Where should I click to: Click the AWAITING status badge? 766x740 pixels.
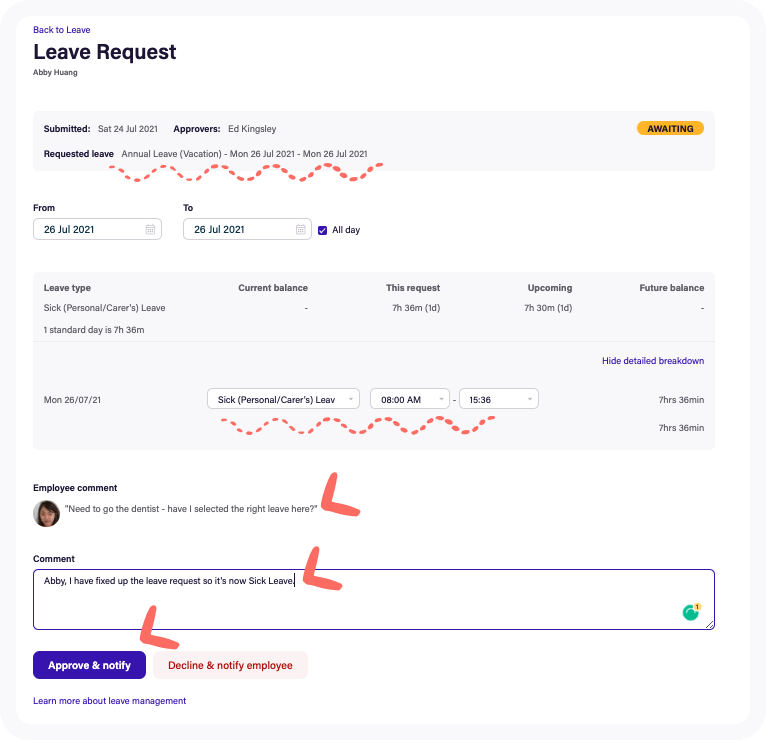point(670,129)
